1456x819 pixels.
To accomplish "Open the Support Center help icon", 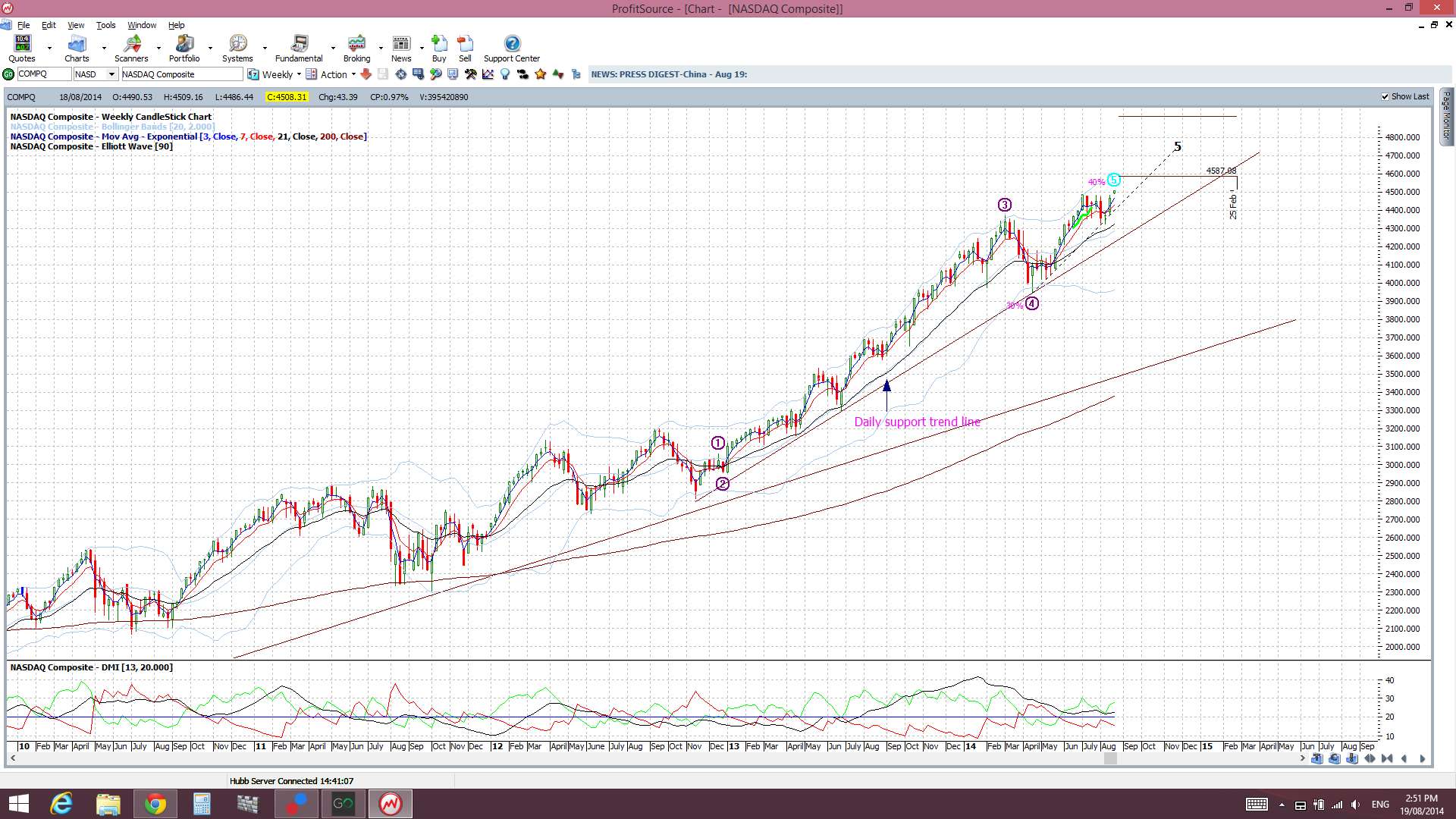I will (x=512, y=49).
